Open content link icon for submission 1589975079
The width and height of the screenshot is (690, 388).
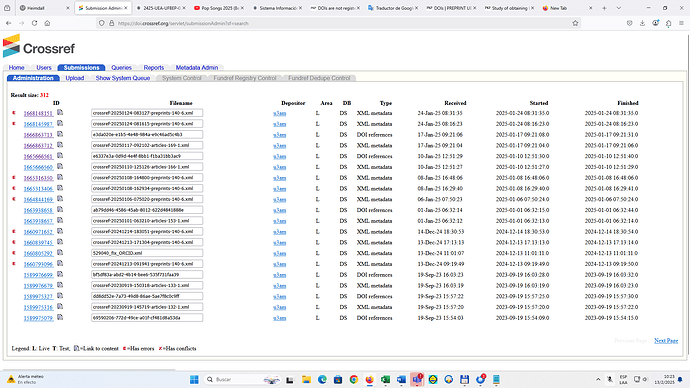point(60,317)
